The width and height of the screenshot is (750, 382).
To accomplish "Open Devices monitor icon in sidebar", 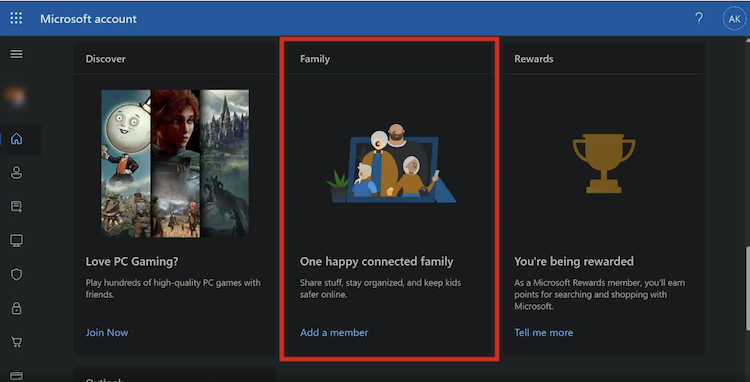I will pyautogui.click(x=16, y=240).
